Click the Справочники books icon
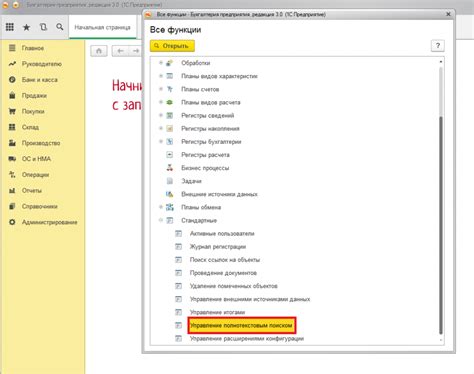Viewport: 474px width, 374px height. (x=12, y=206)
